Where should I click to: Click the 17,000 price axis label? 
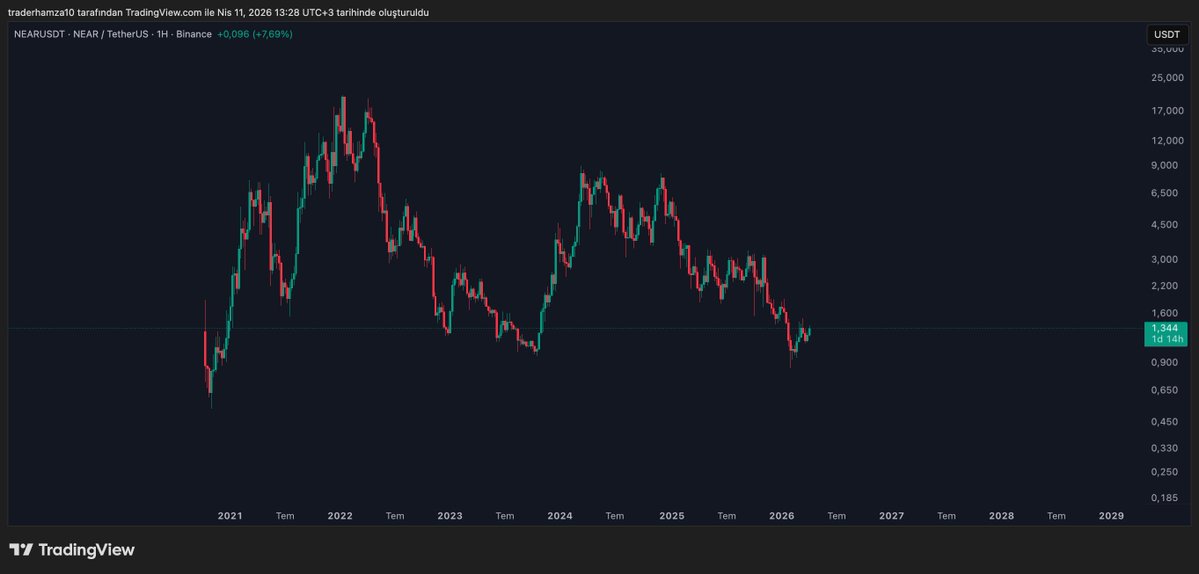(x=1167, y=111)
